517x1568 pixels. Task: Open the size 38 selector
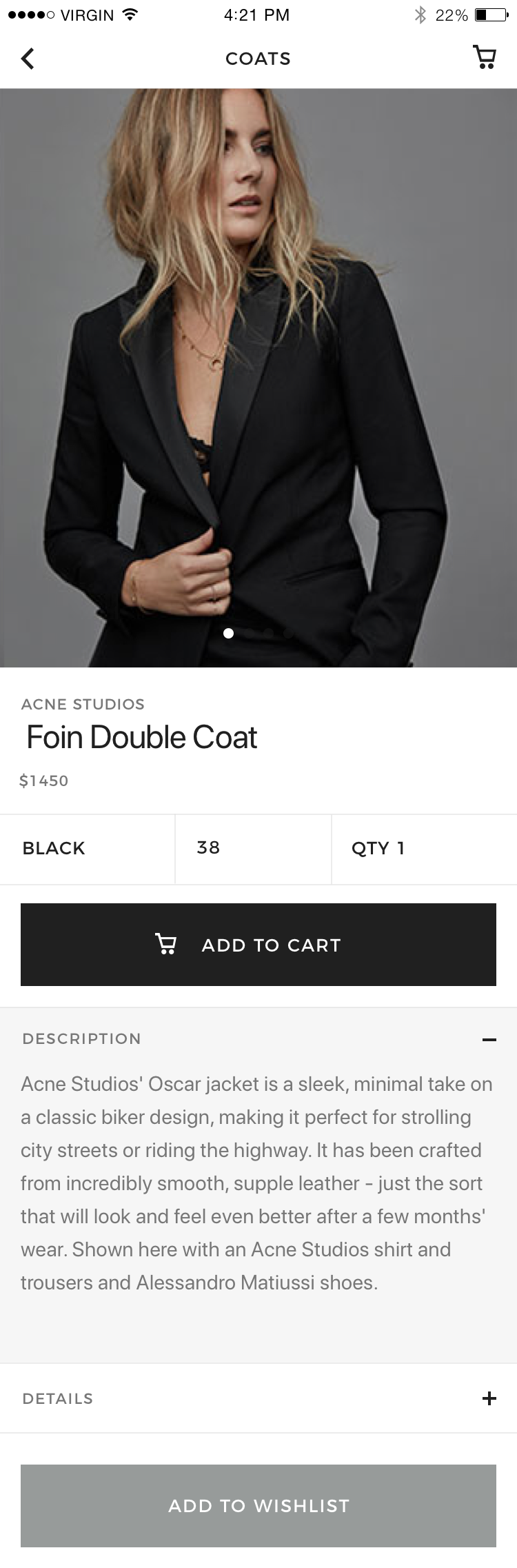click(x=253, y=849)
